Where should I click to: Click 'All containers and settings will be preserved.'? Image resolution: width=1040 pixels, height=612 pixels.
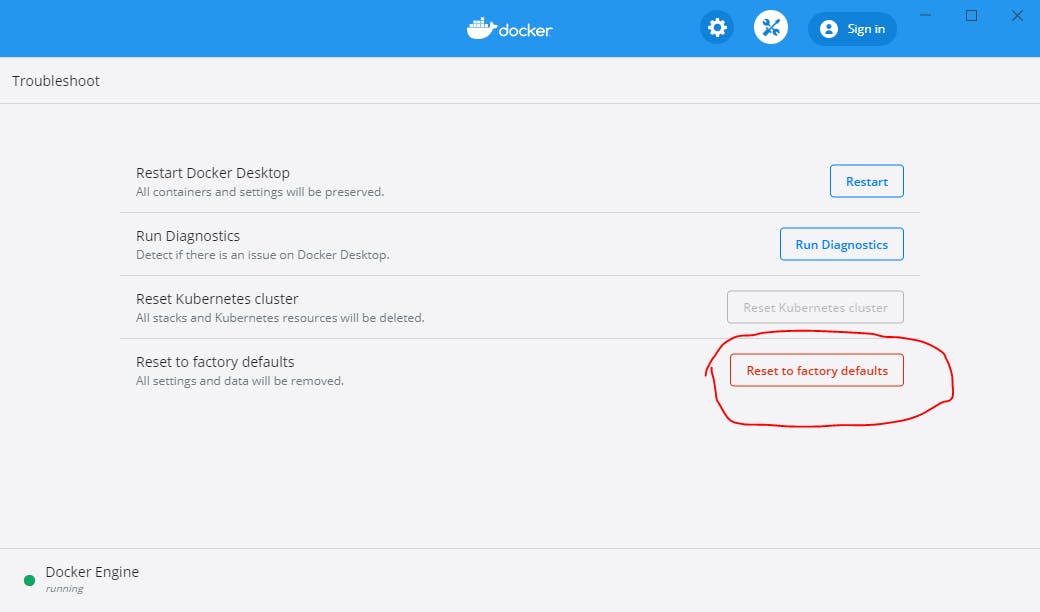pos(260,192)
